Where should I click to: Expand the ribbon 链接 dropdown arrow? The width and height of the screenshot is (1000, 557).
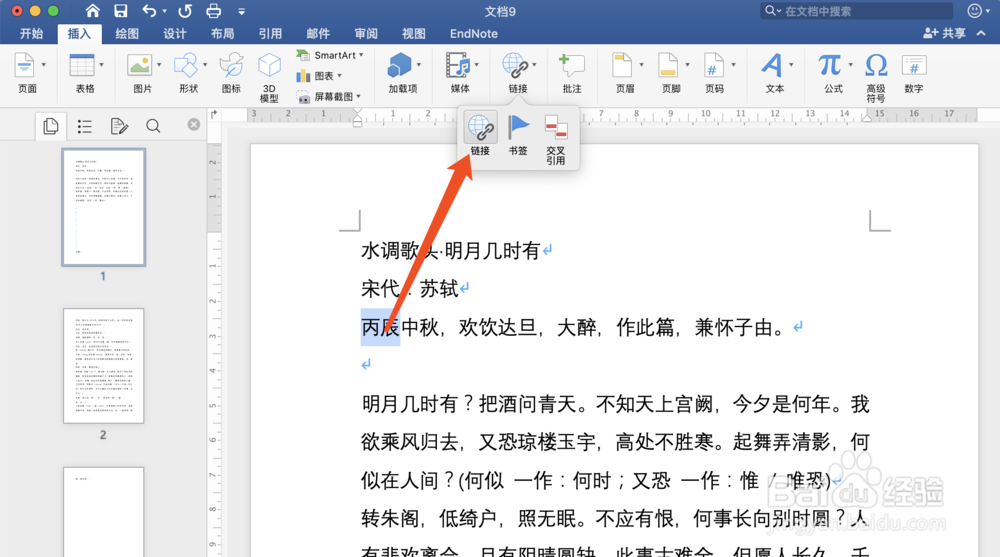(x=534, y=65)
